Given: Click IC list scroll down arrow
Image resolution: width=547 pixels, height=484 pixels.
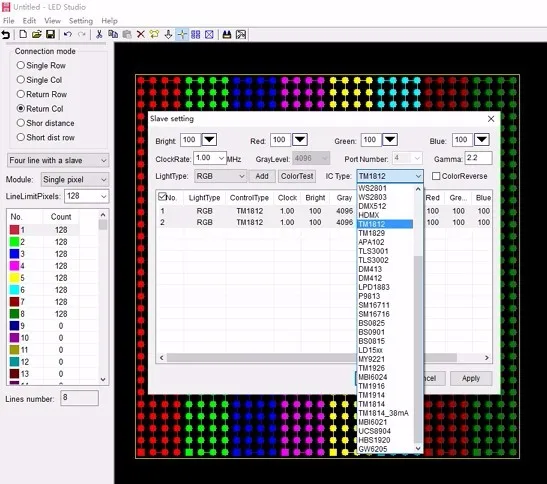Looking at the screenshot, I should pos(418,449).
